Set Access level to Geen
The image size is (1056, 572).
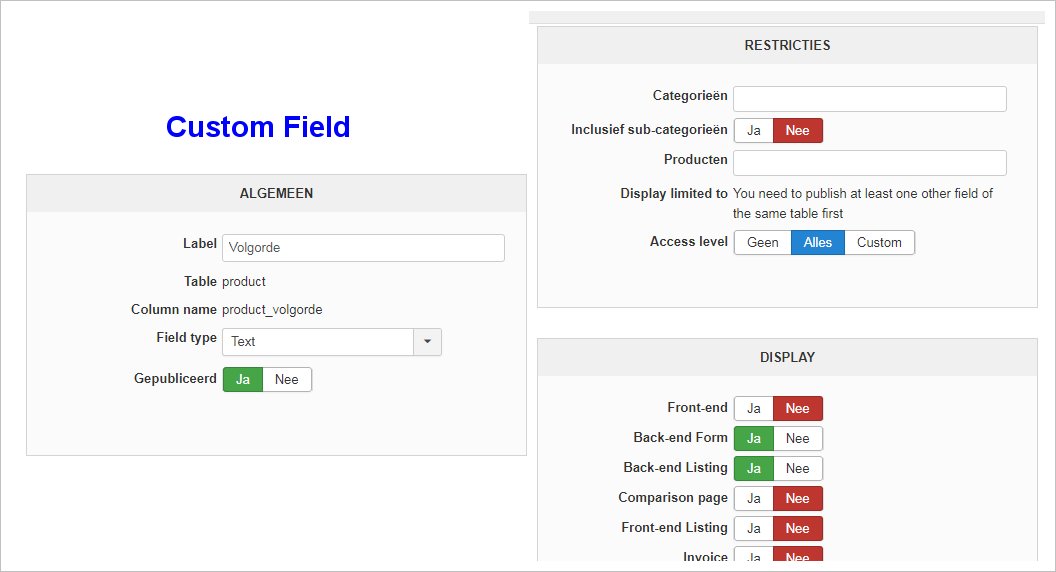[x=763, y=243]
